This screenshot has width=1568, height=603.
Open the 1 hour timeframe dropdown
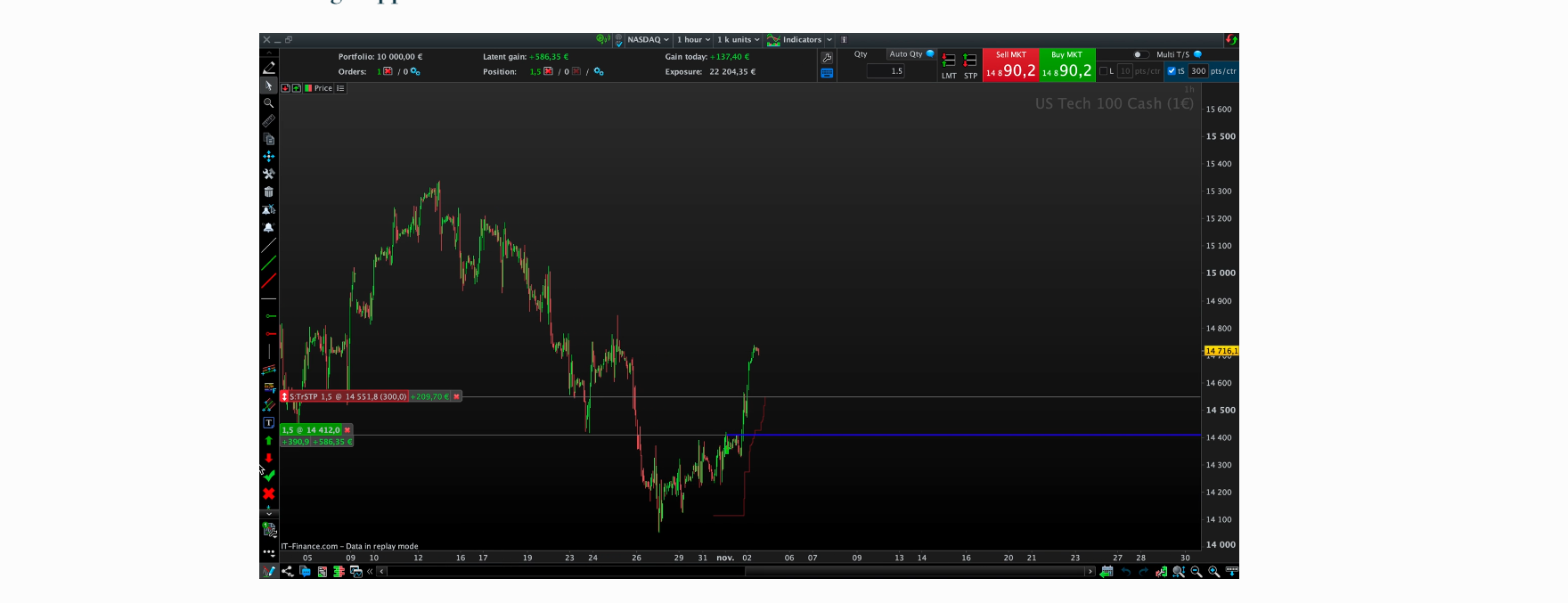pyautogui.click(x=694, y=40)
